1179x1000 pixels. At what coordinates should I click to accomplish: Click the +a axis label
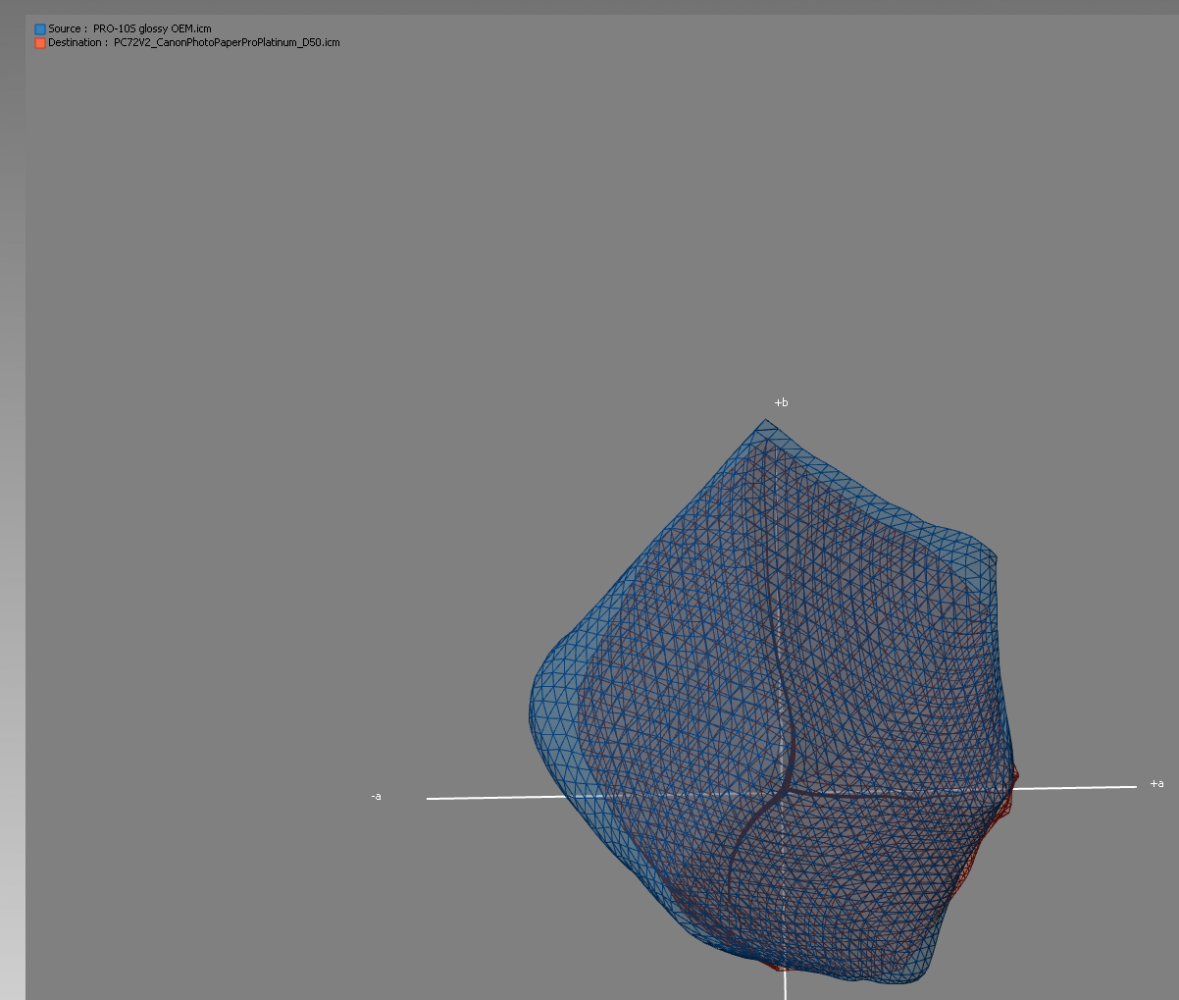tap(1156, 784)
